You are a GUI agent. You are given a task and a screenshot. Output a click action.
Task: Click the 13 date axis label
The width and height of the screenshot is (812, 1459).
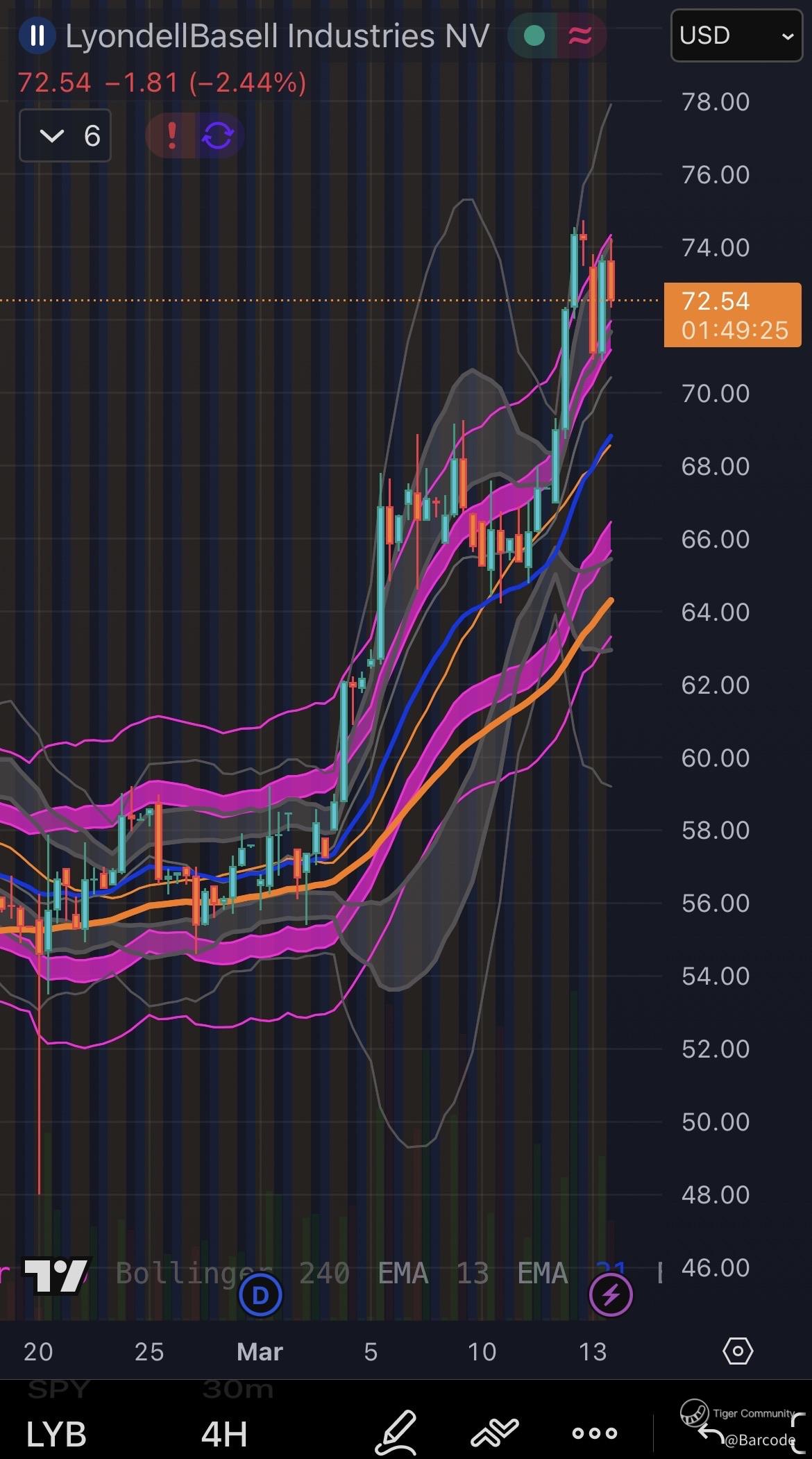click(593, 1351)
